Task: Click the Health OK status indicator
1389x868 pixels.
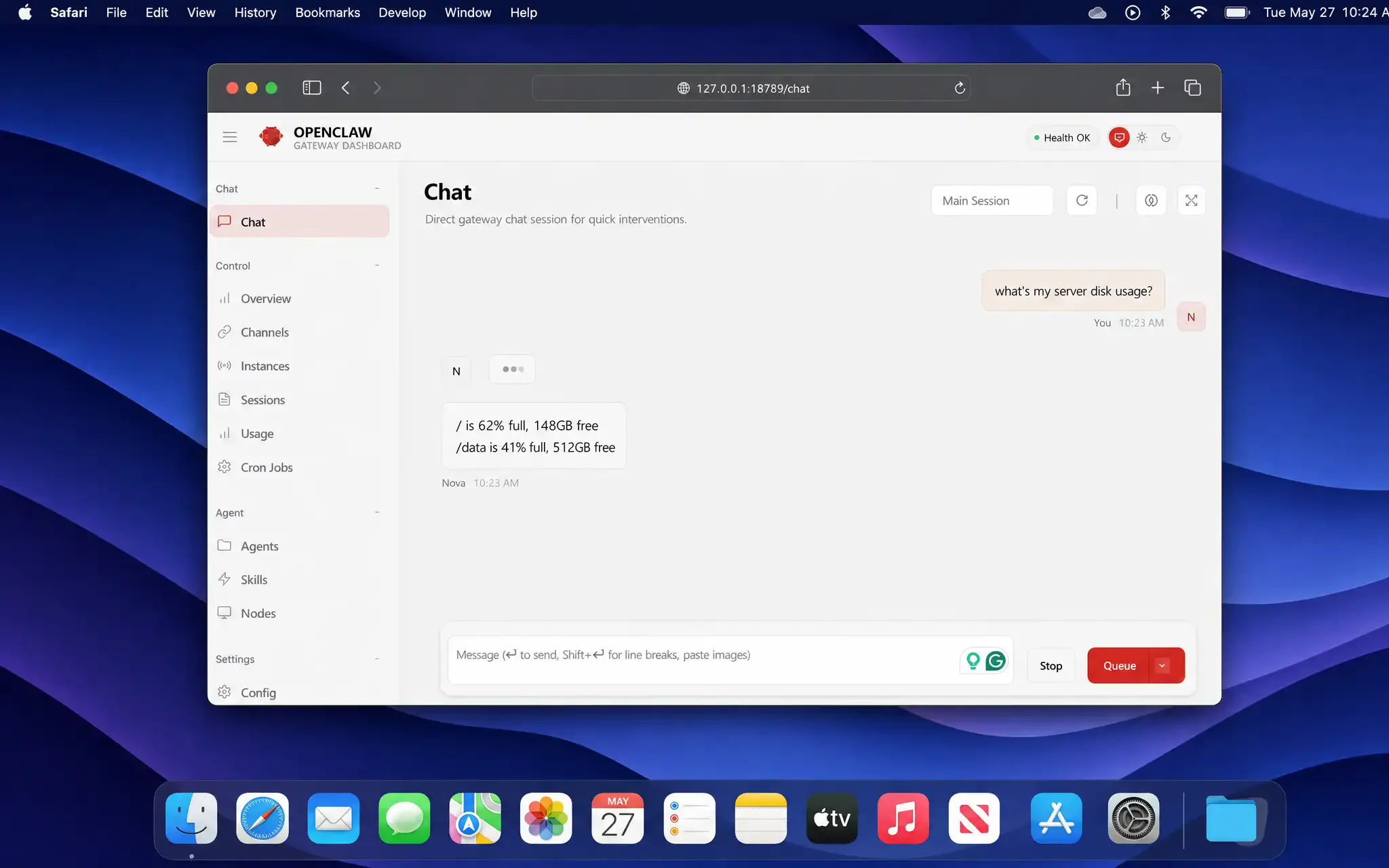Action: coord(1062,138)
